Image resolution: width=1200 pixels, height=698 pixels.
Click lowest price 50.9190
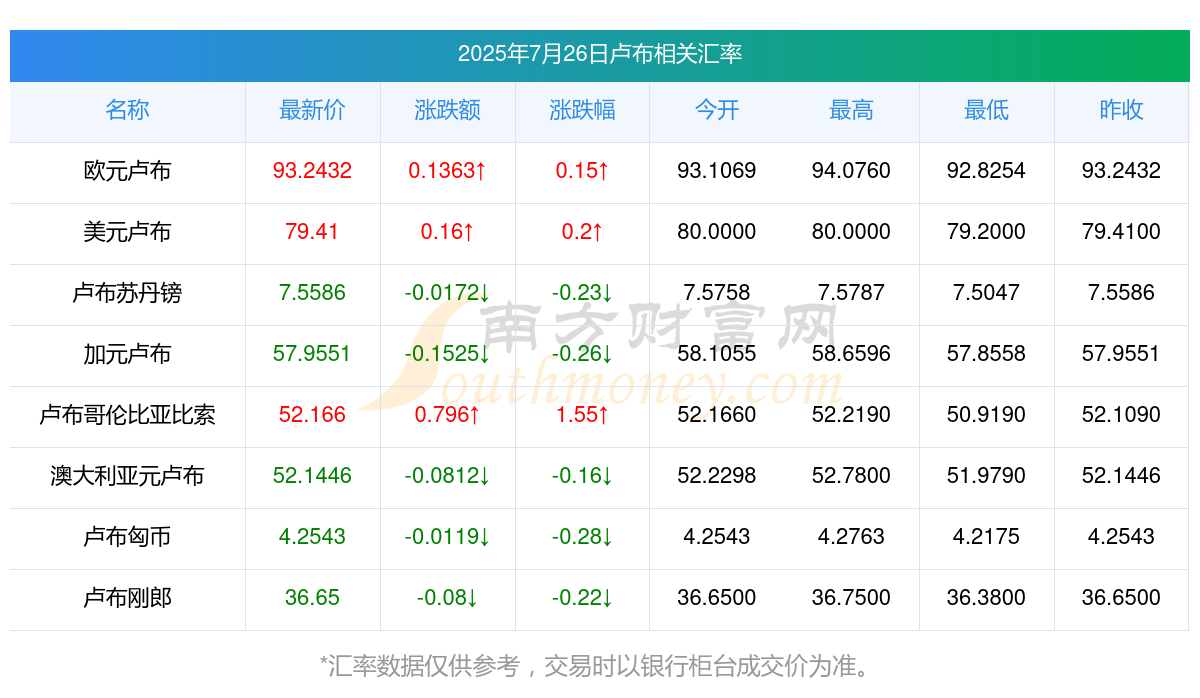tap(986, 415)
